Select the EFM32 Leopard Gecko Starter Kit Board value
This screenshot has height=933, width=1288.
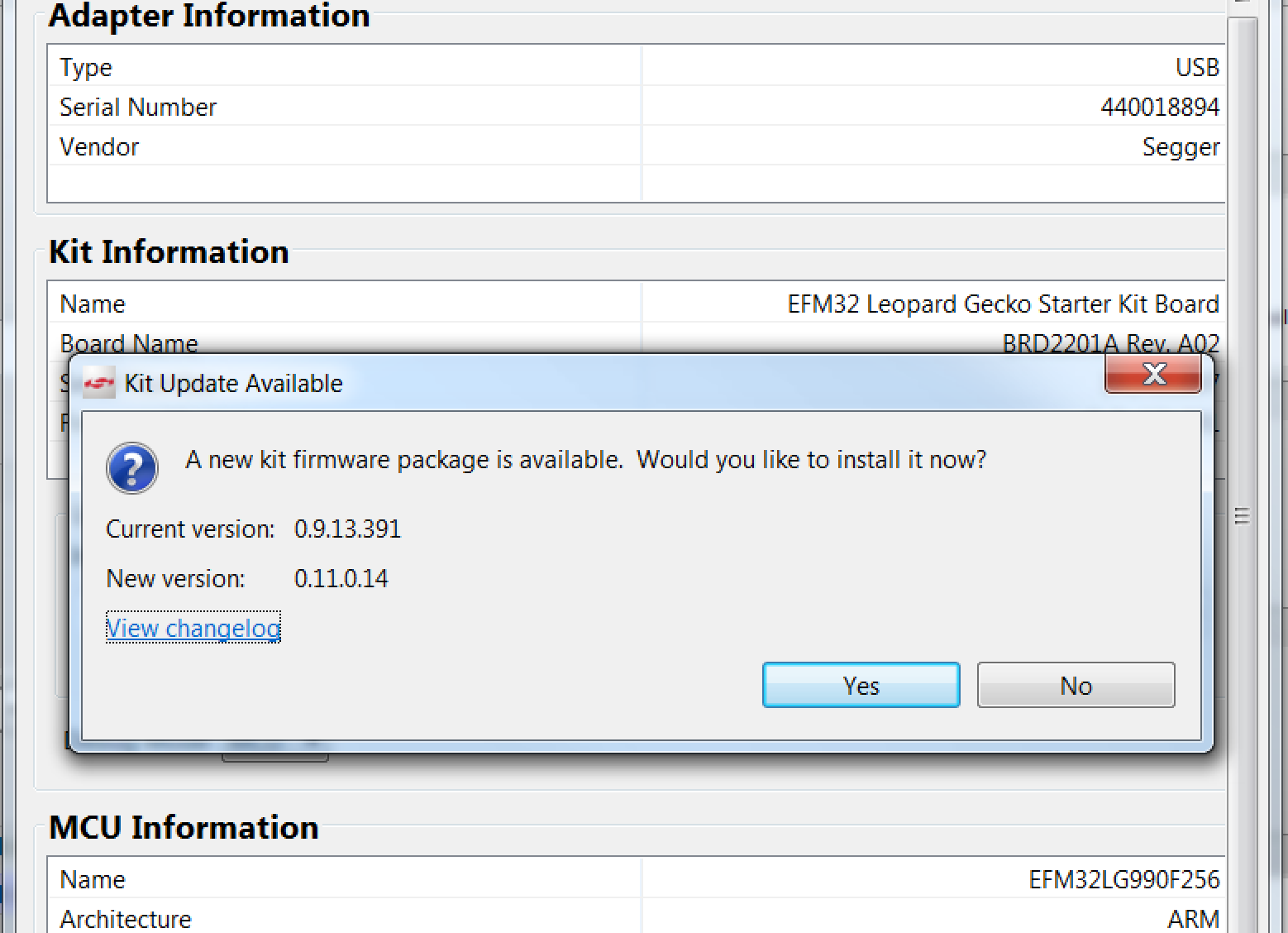pyautogui.click(x=1003, y=304)
